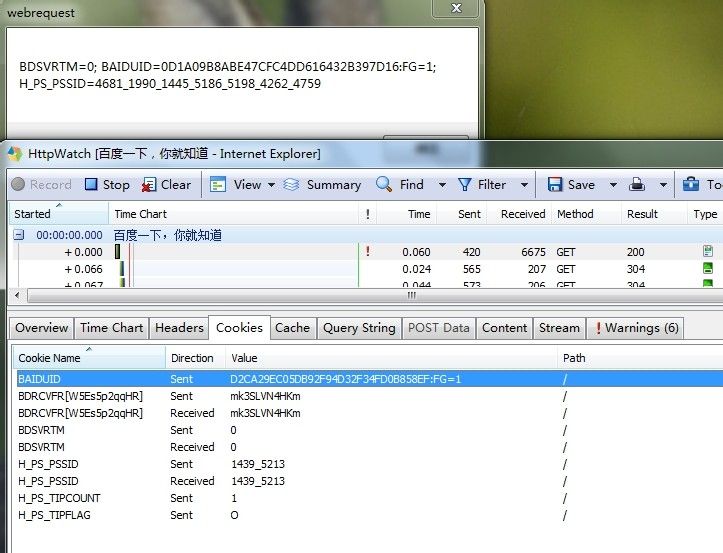Select the H_PS_TIPCOUNT cookie row
The height and width of the screenshot is (553, 723).
tap(370, 498)
